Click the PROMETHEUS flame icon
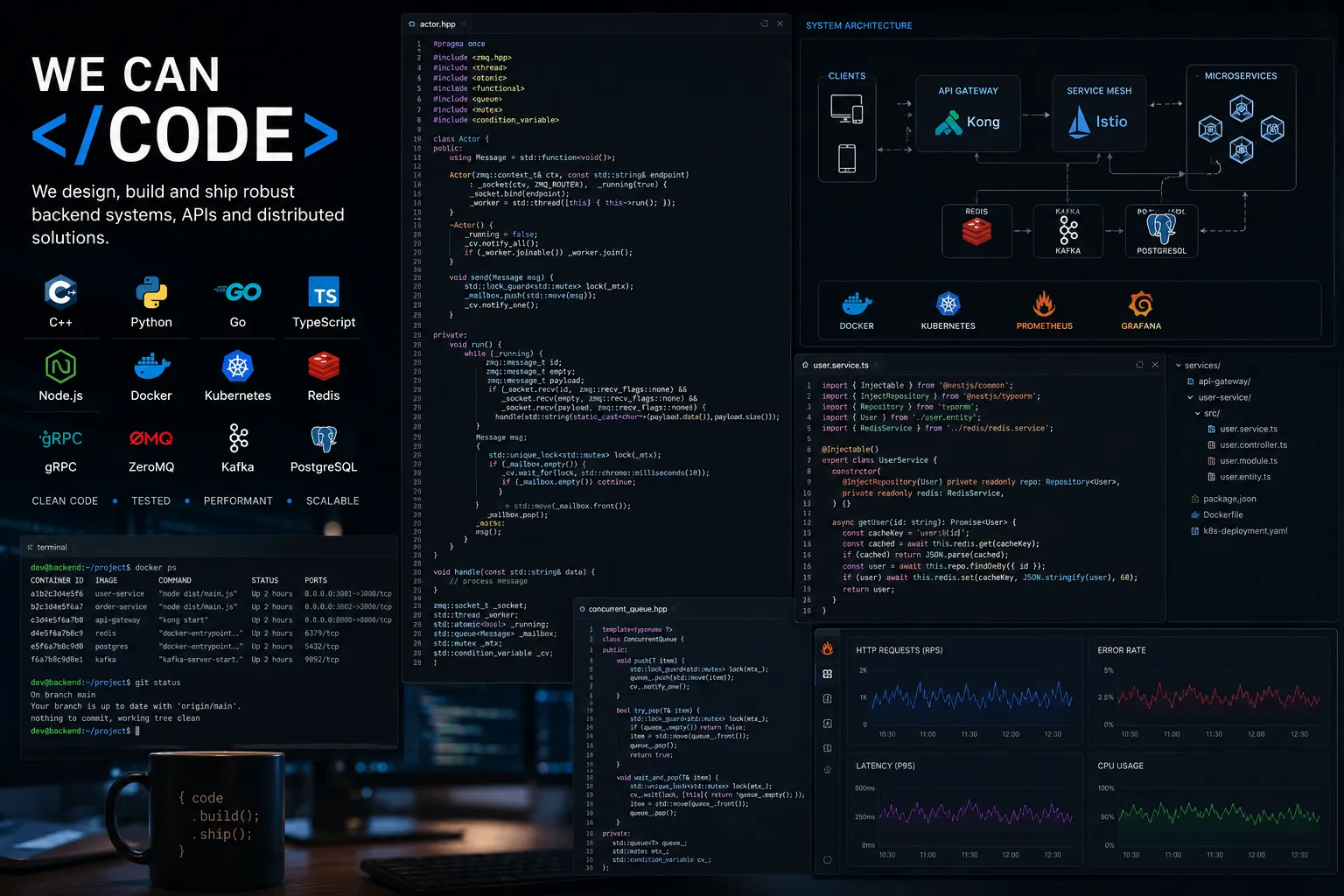Image resolution: width=1344 pixels, height=896 pixels. pos(1044,304)
